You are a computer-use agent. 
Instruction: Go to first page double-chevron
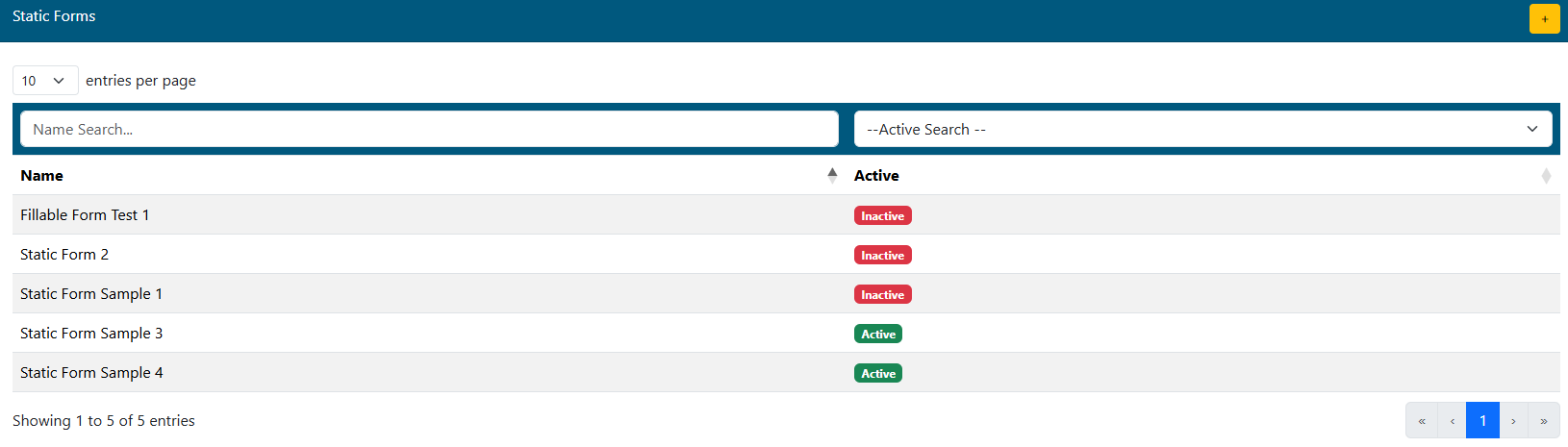point(1422,421)
